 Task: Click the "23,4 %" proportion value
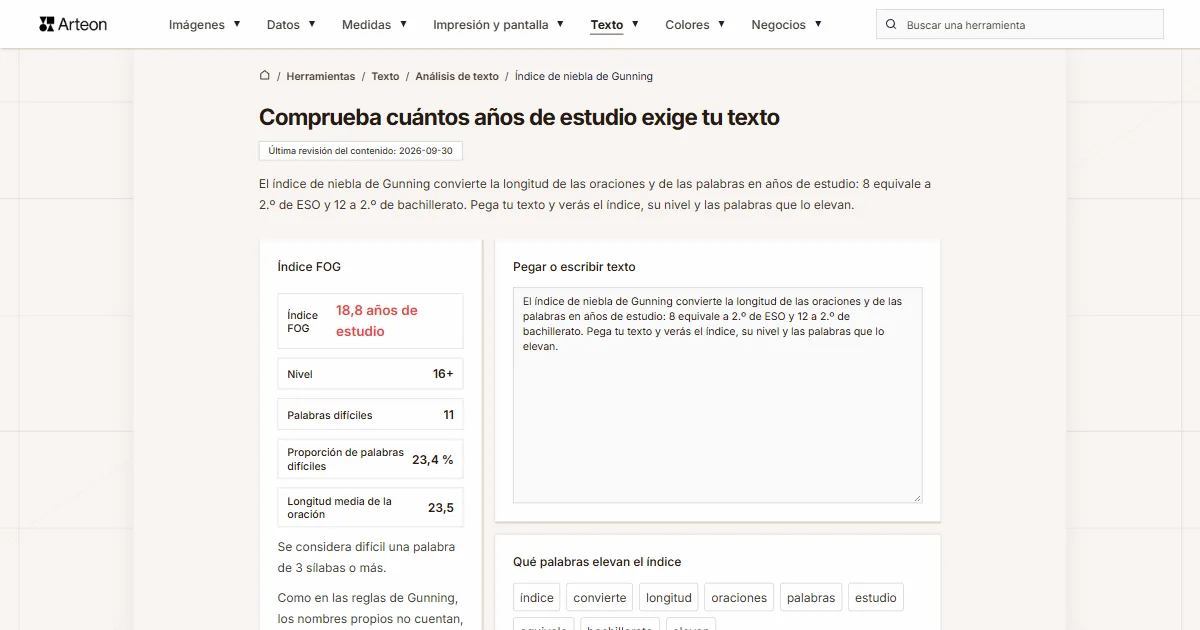click(x=433, y=460)
